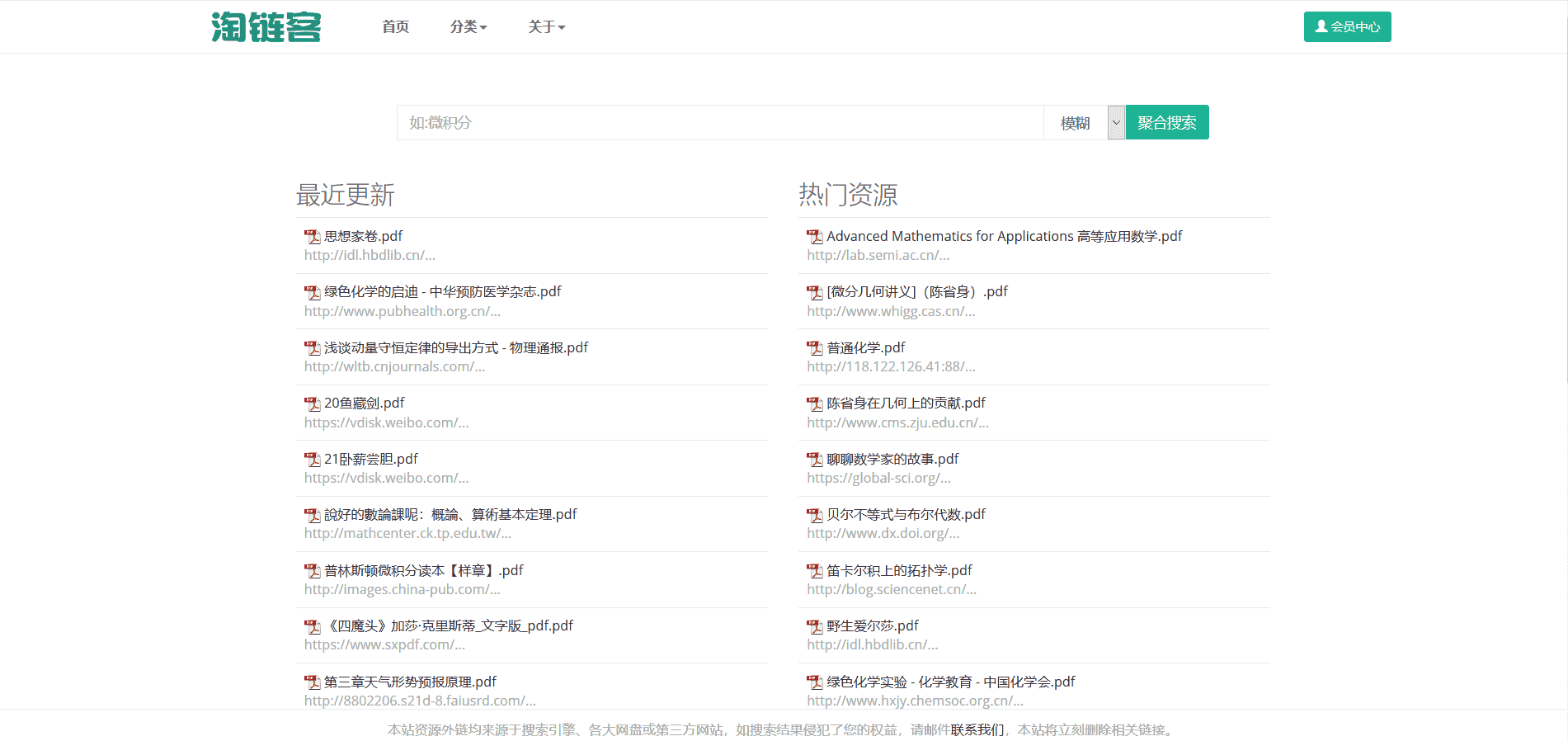Click PDF icon beside 思想家卷.pdf
This screenshot has height=741, width=1568.
coord(312,237)
